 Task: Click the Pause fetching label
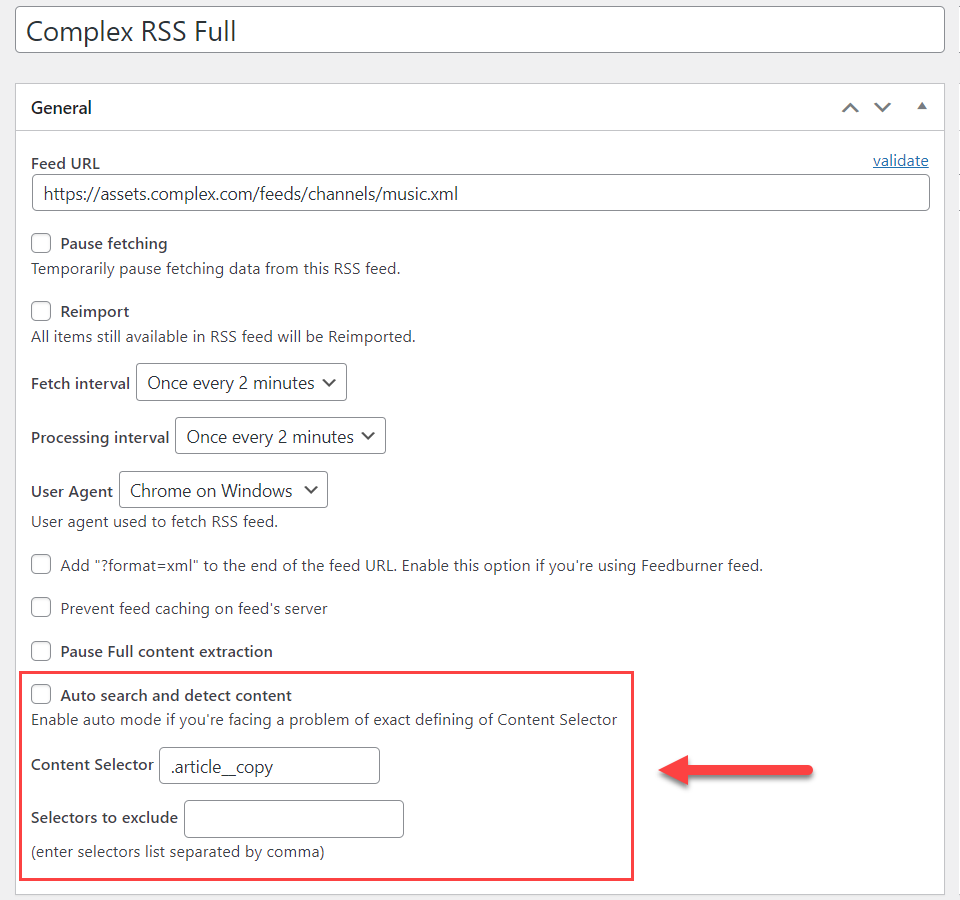click(114, 244)
